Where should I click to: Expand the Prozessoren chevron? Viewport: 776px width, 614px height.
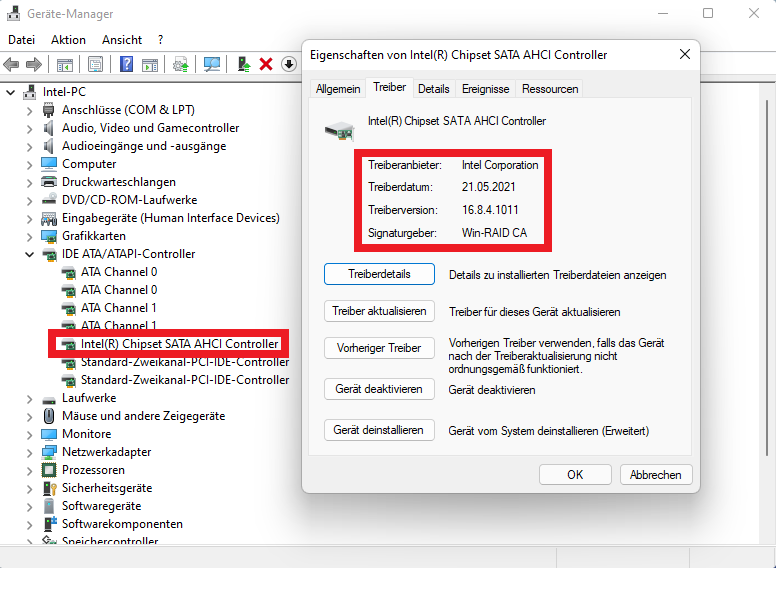pyautogui.click(x=29, y=470)
